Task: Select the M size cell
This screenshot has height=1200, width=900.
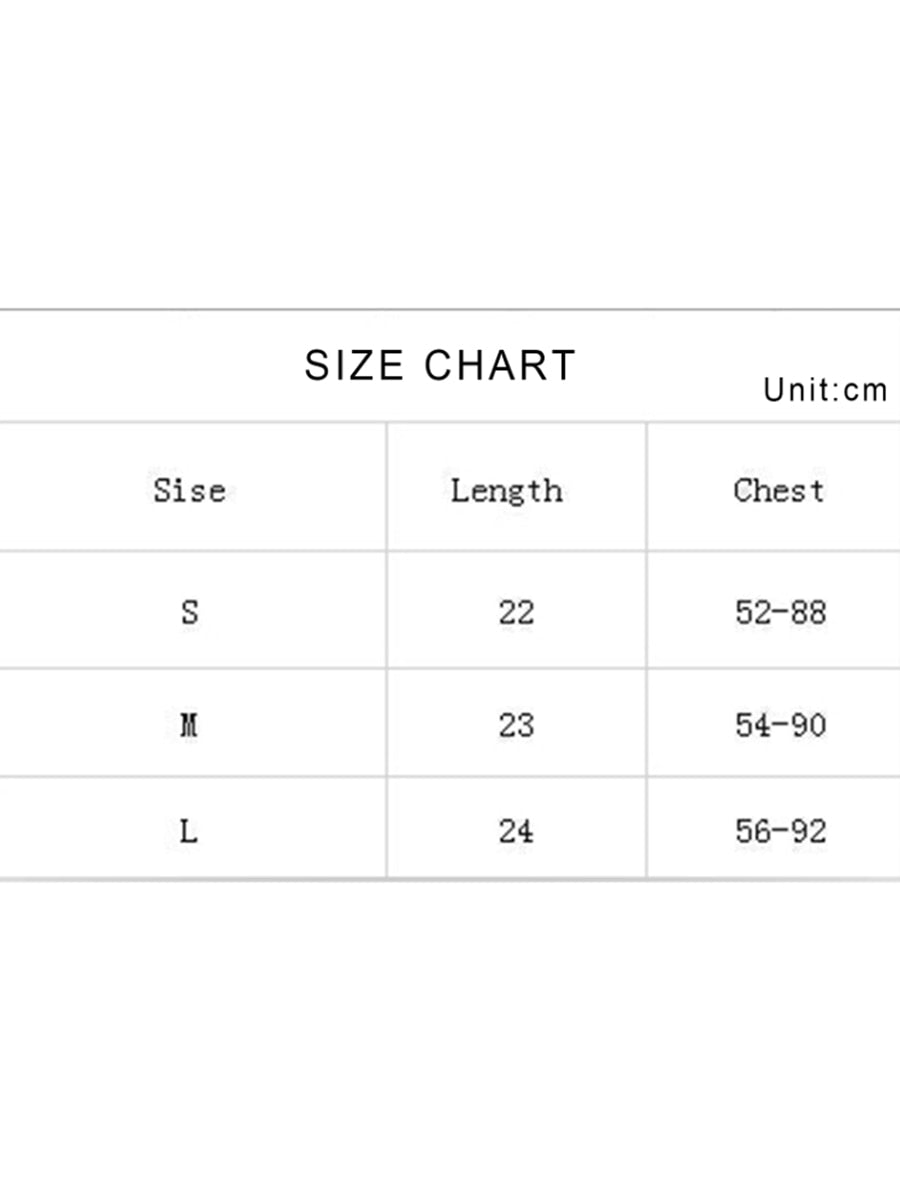Action: coord(189,725)
